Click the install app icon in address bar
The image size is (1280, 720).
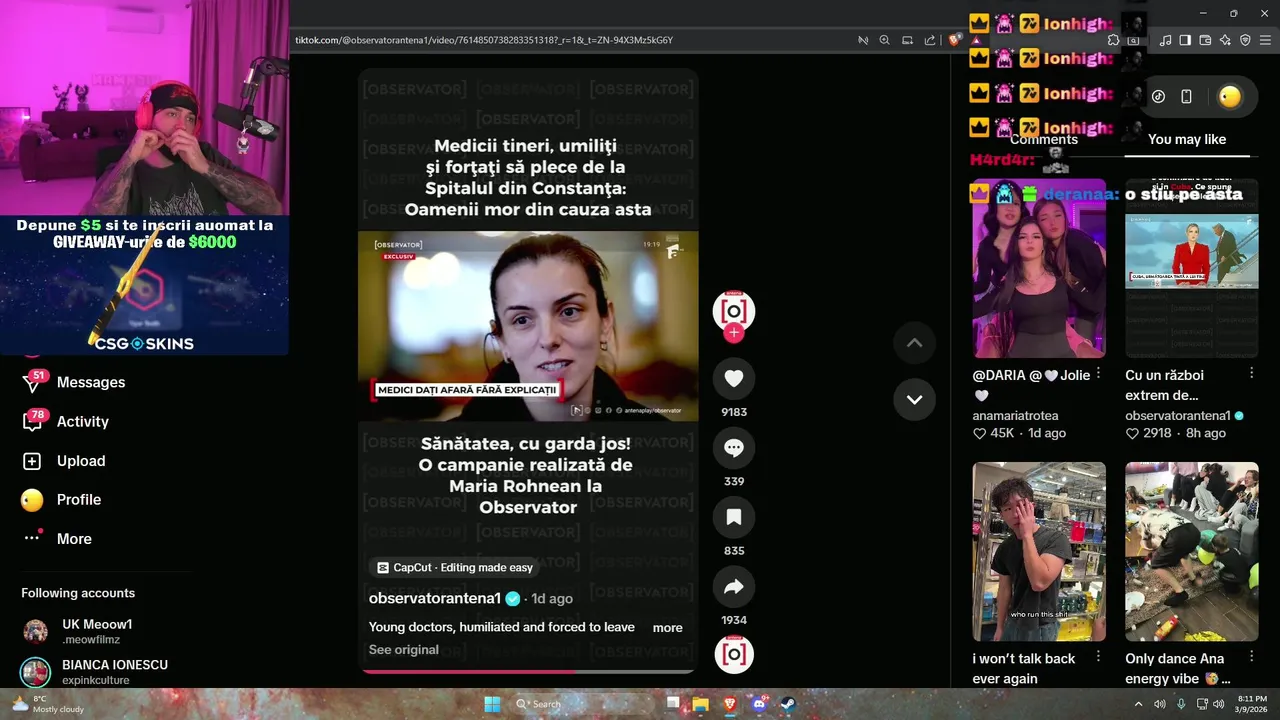point(907,40)
